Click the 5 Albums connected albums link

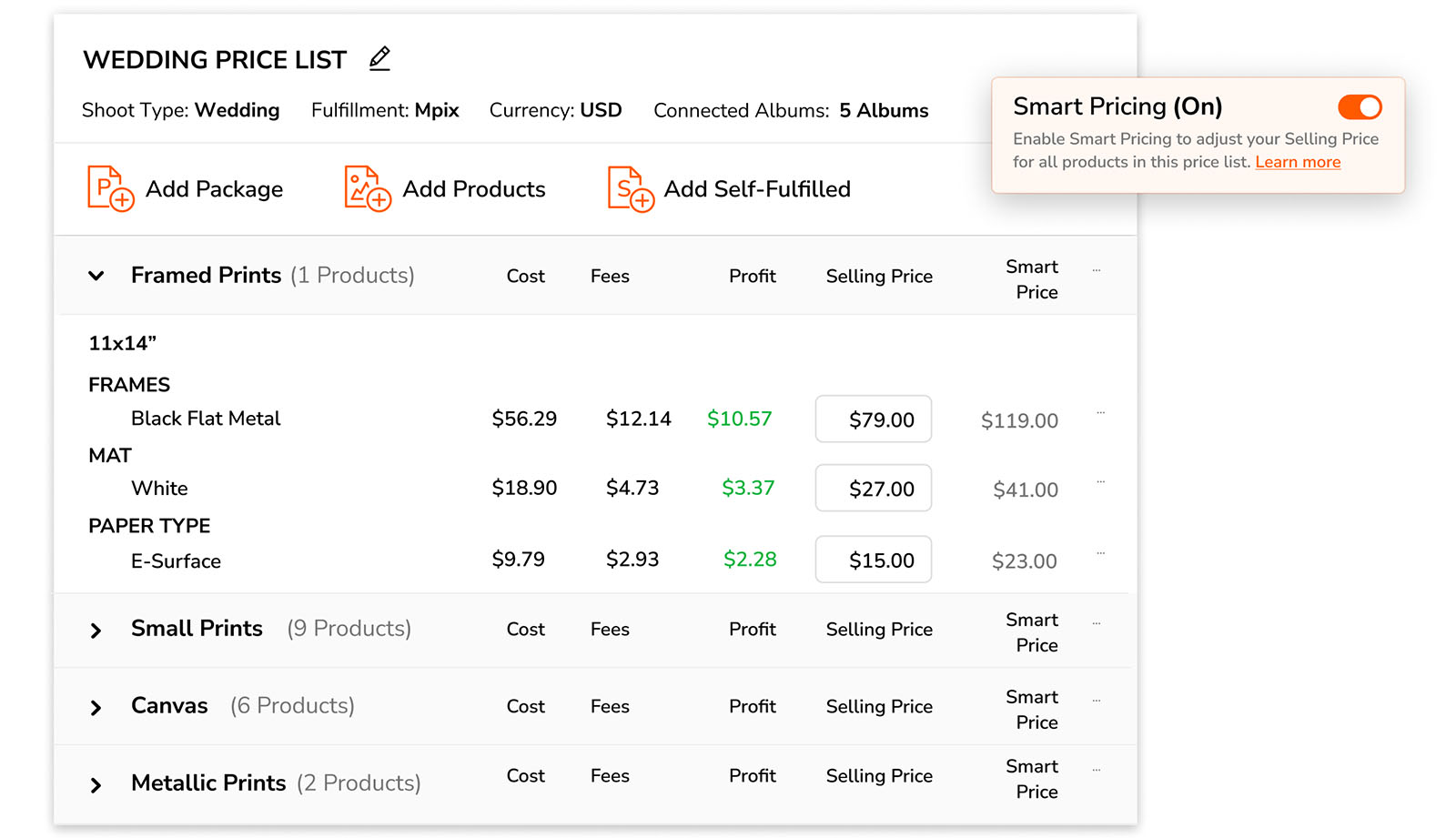[884, 110]
